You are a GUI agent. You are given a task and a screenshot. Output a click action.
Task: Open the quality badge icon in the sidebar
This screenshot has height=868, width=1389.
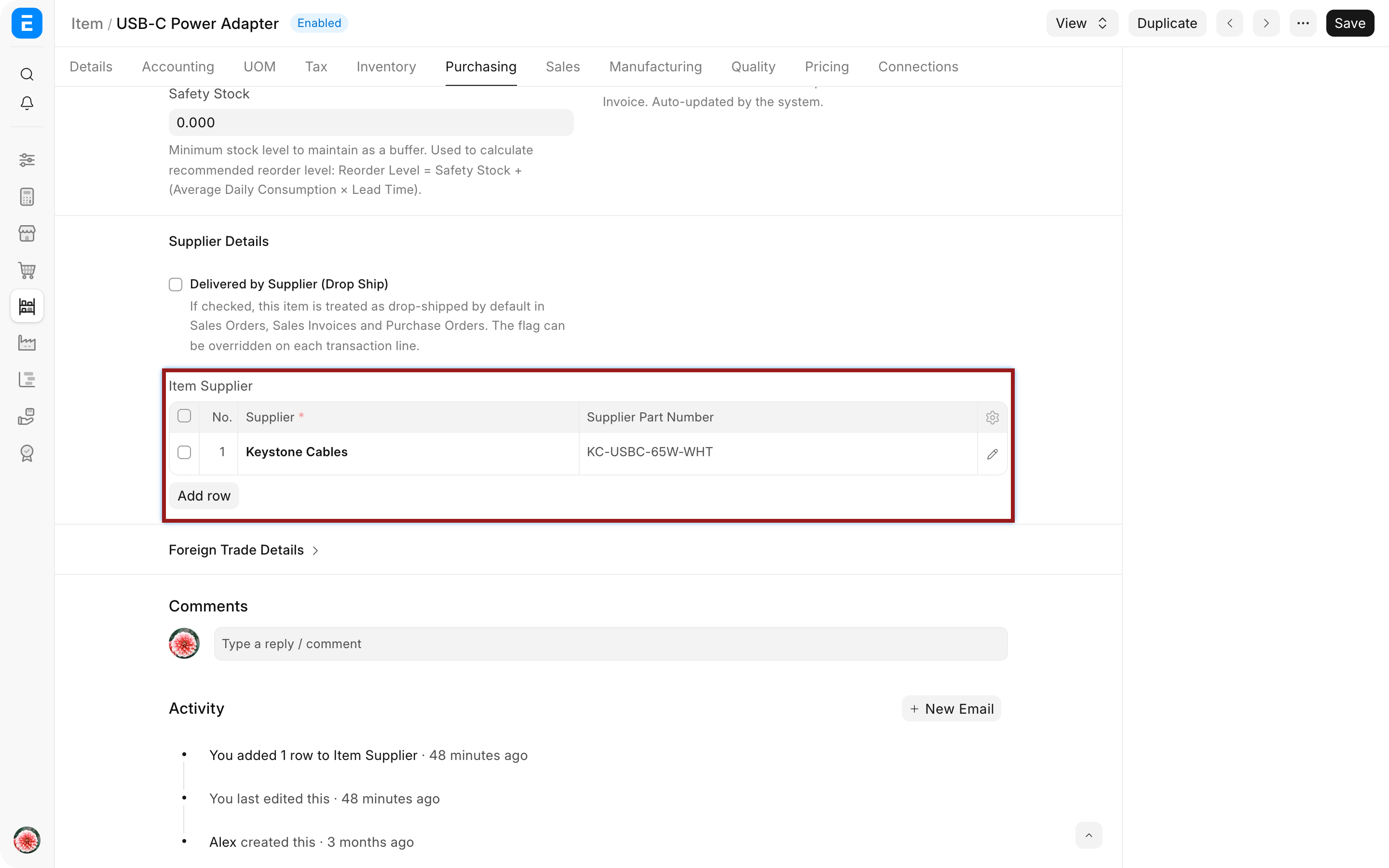tap(27, 453)
